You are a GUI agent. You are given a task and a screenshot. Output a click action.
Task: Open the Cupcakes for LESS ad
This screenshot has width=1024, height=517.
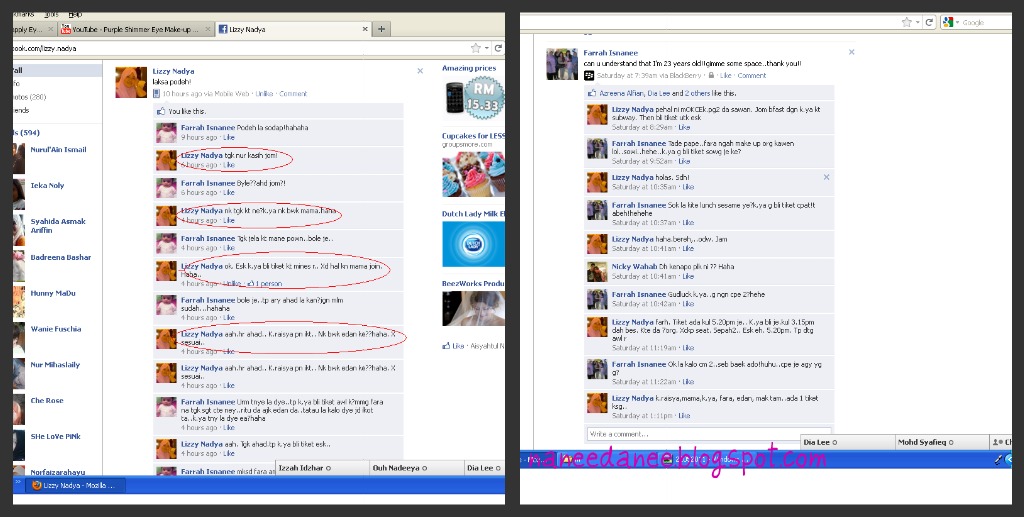(x=473, y=136)
